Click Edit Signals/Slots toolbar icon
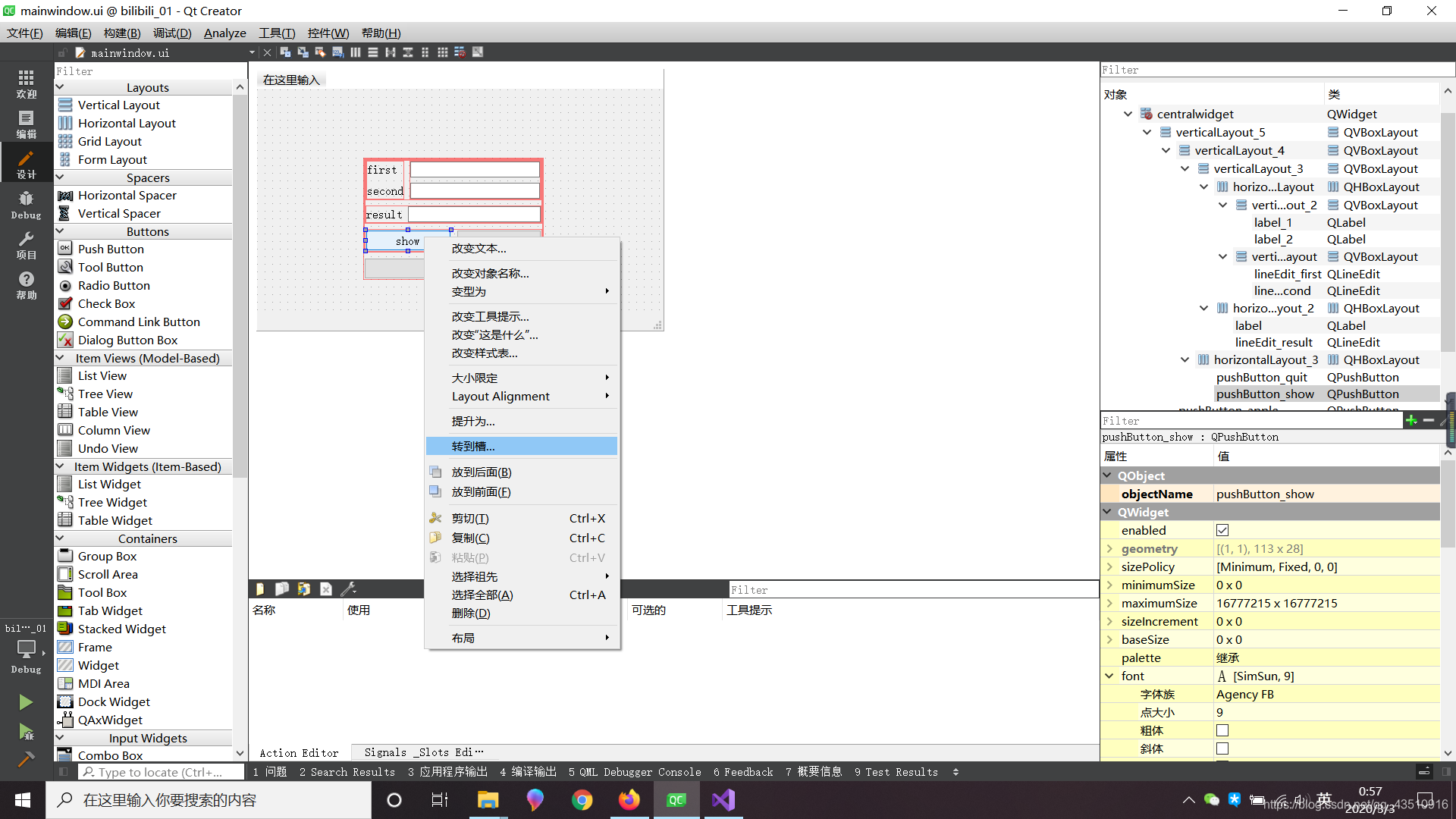 coord(303,52)
